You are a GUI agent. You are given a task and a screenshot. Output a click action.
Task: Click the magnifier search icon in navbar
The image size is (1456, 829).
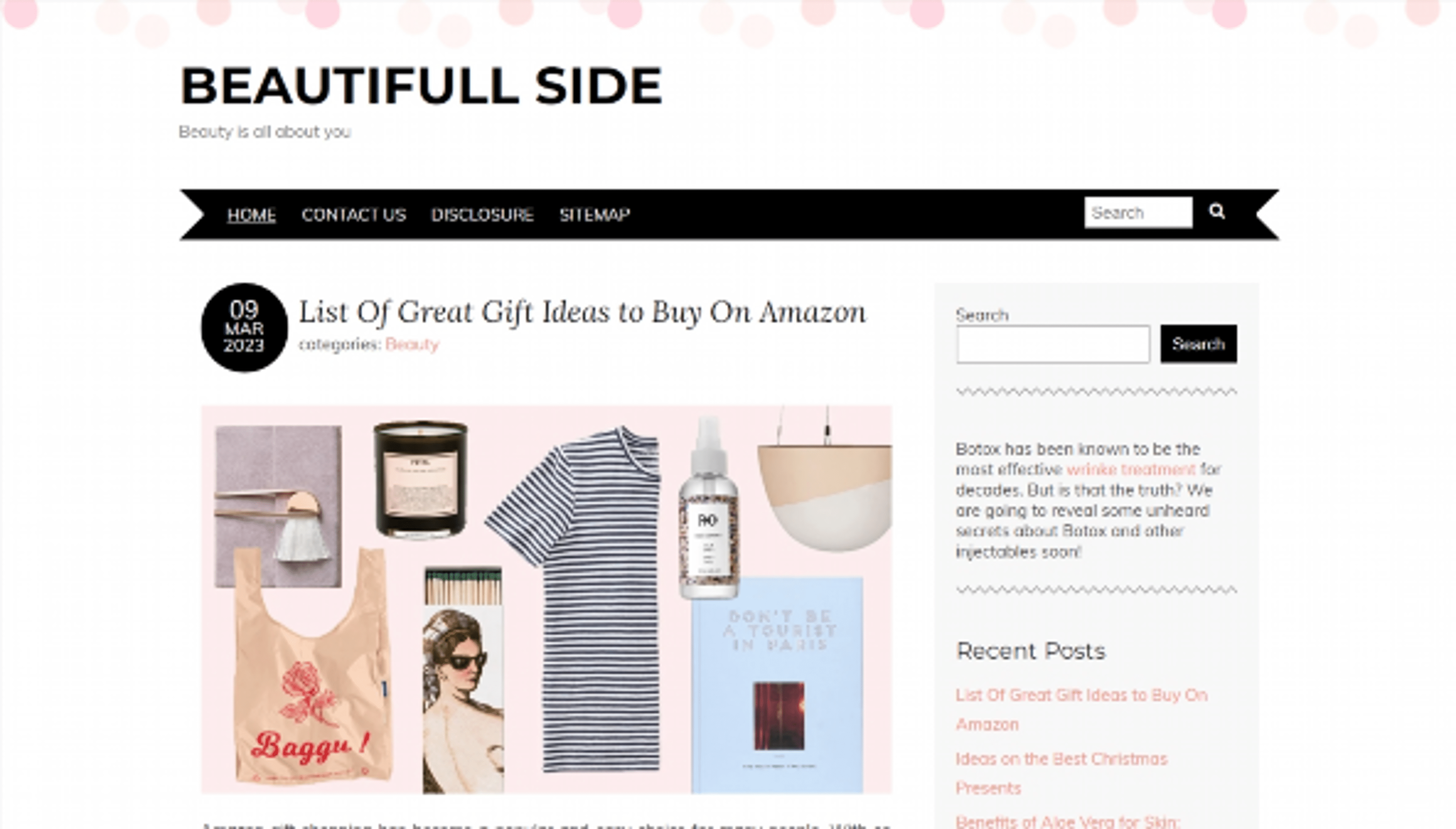[x=1216, y=212]
